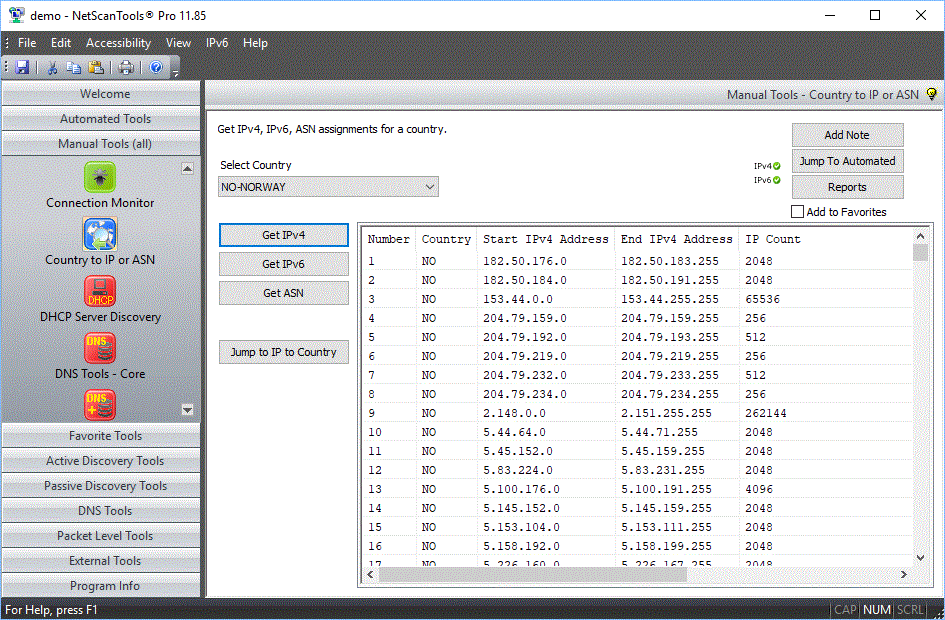Expand the External Tools section

click(x=101, y=560)
